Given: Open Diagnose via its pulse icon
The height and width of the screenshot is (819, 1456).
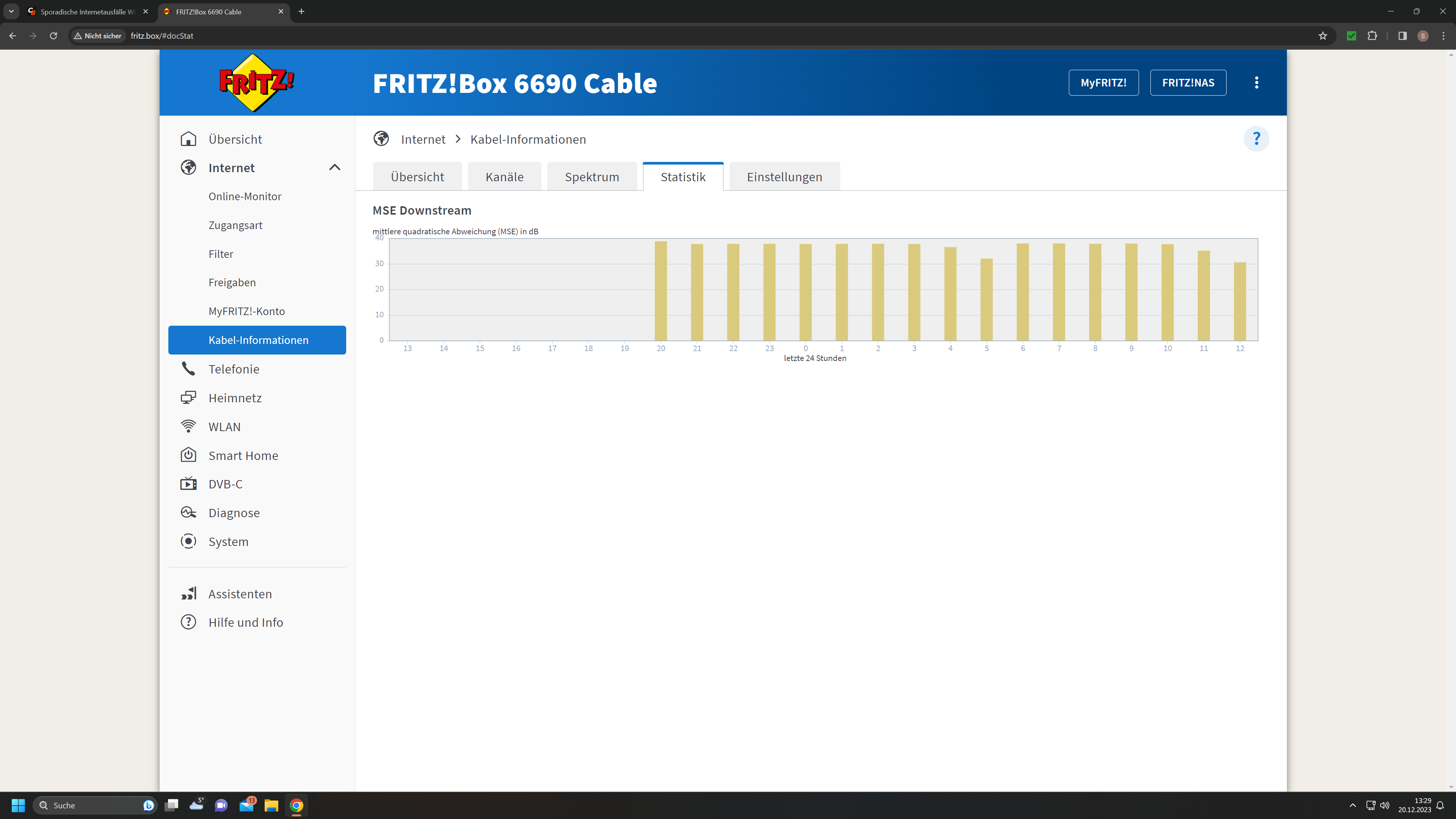Looking at the screenshot, I should pyautogui.click(x=188, y=513).
